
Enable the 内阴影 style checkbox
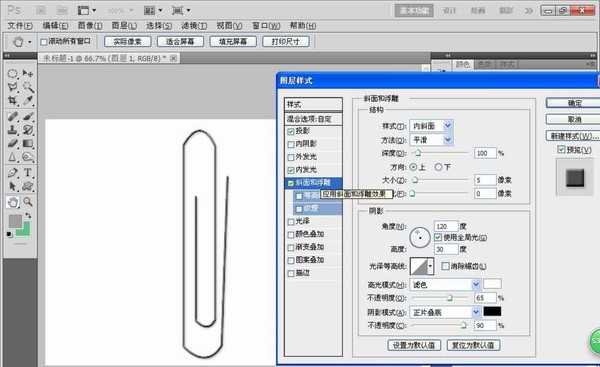point(291,144)
